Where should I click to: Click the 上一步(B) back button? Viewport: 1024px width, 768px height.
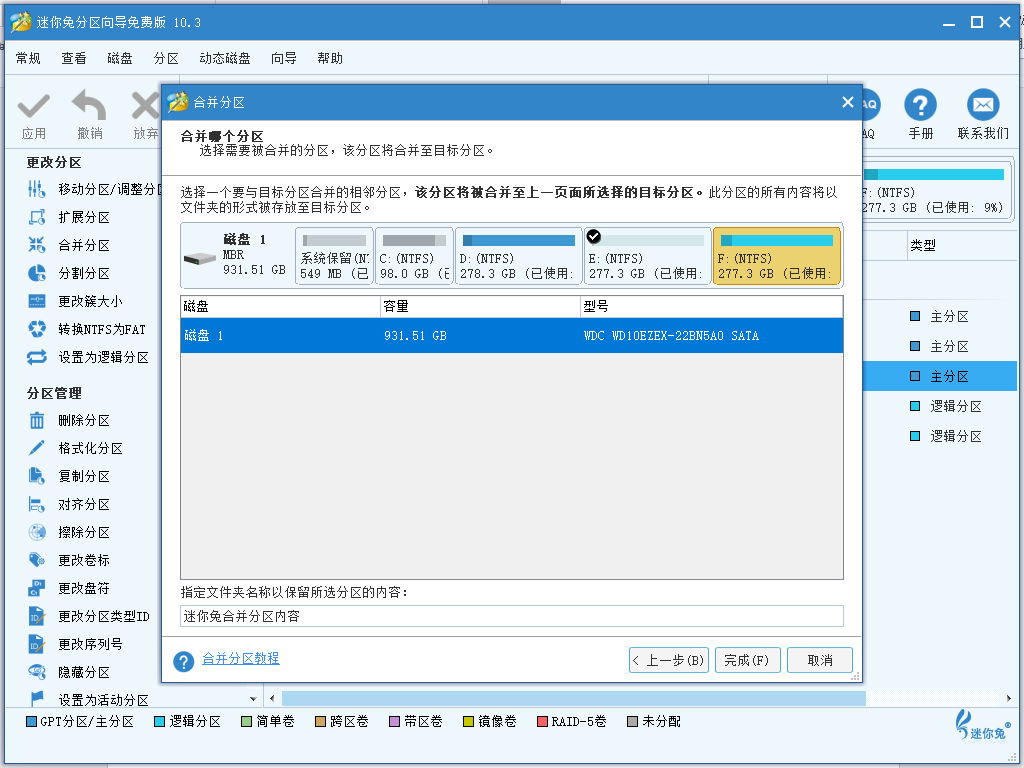[x=669, y=660]
